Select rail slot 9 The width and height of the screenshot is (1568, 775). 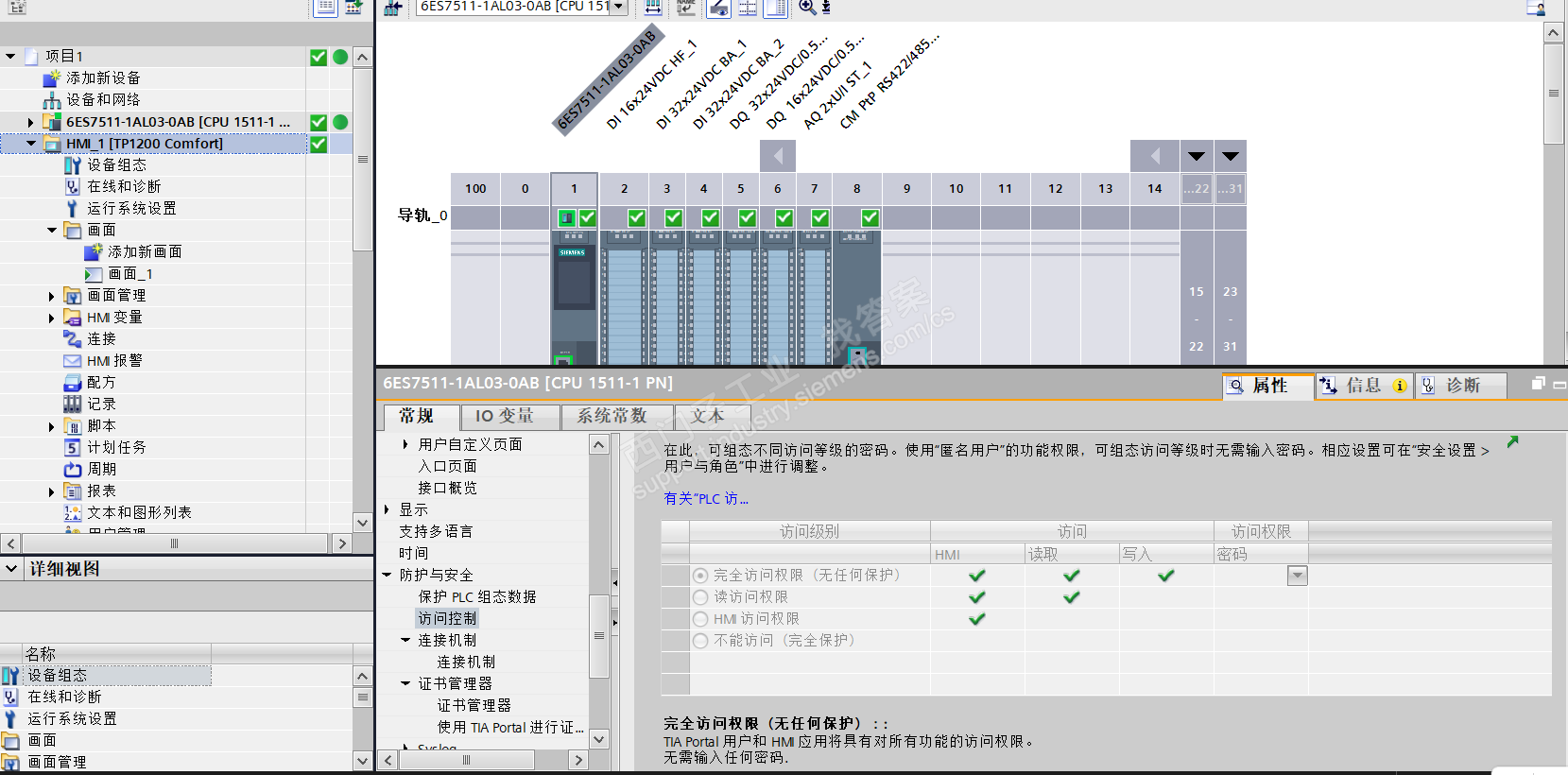coord(906,188)
